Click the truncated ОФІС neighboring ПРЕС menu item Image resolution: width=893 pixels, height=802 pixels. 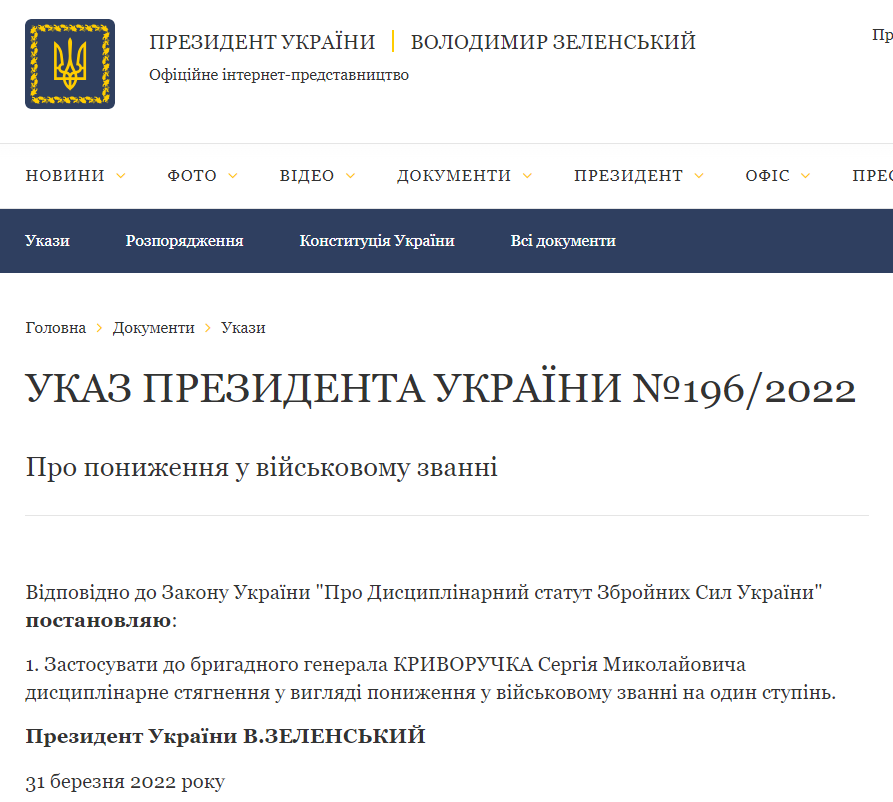tap(875, 175)
